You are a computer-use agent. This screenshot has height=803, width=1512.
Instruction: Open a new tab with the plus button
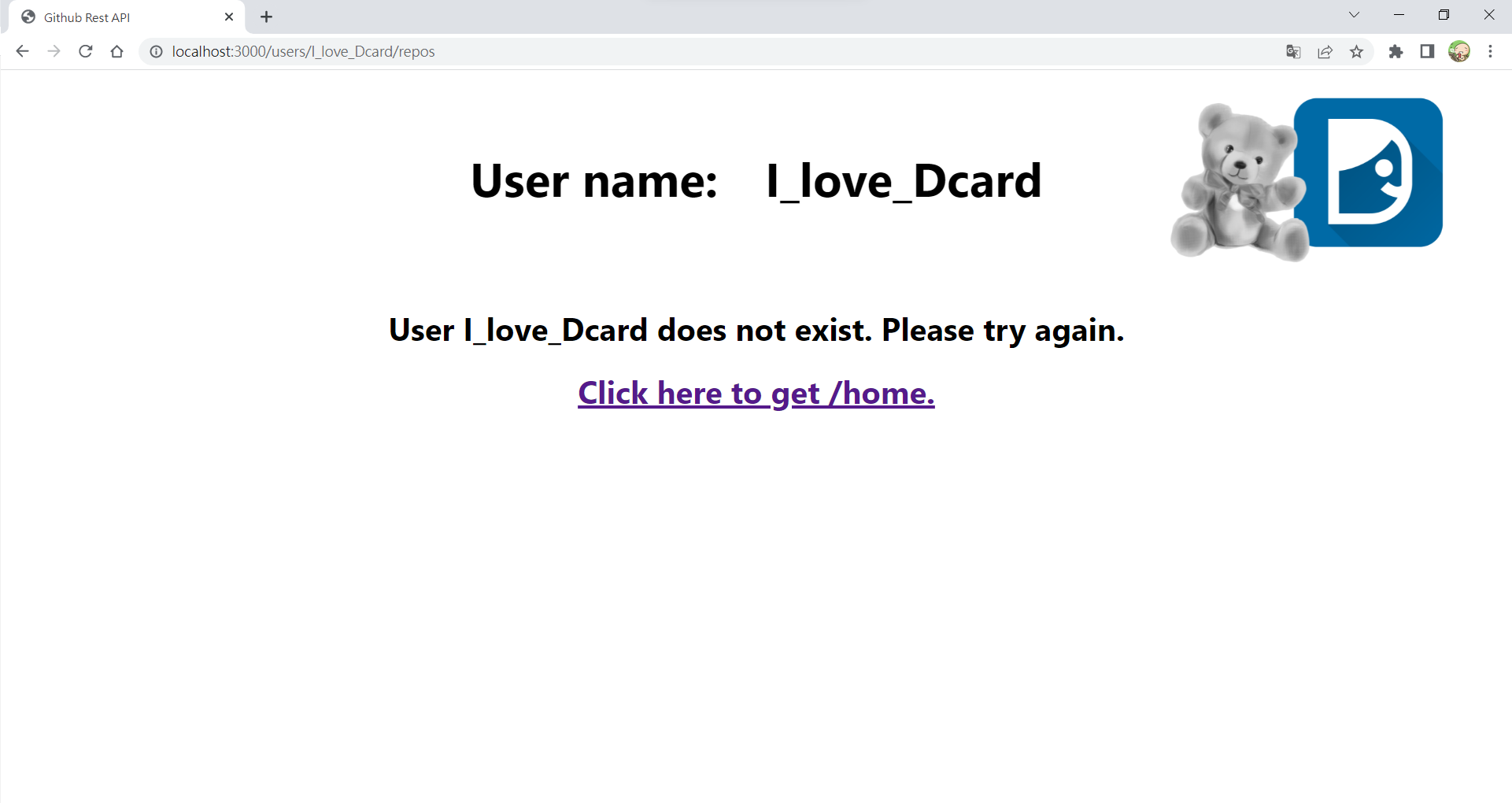266,17
